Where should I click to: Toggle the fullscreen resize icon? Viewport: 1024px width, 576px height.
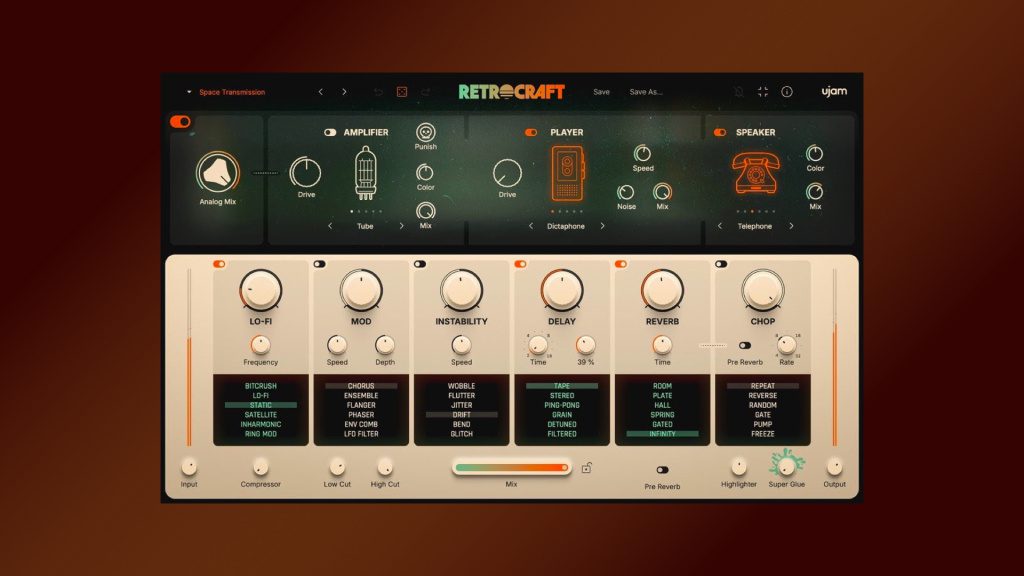(763, 92)
